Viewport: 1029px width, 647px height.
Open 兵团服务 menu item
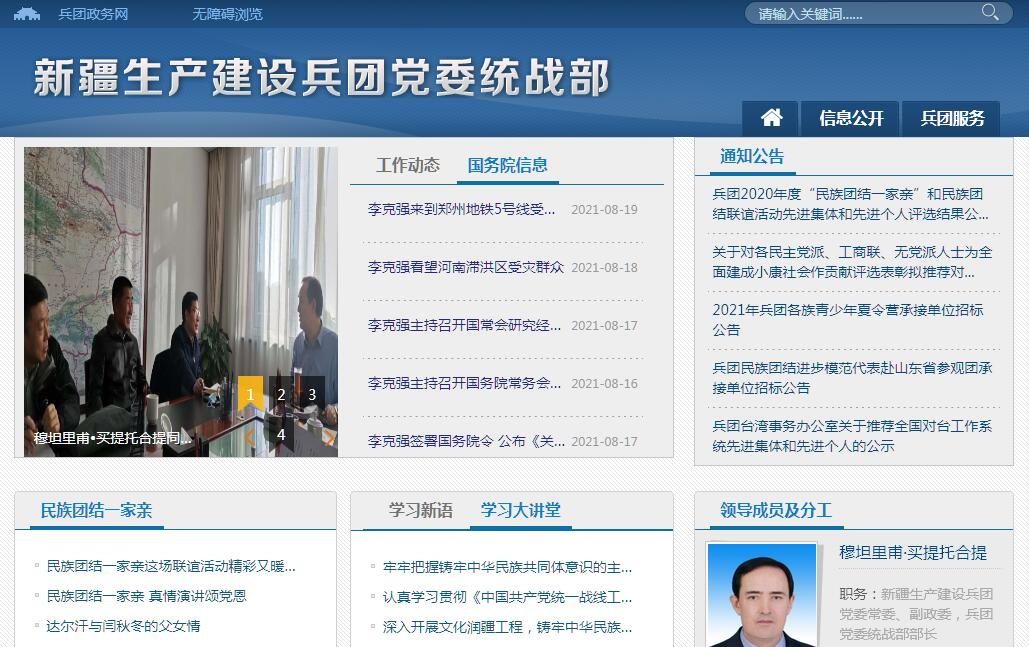coord(952,118)
